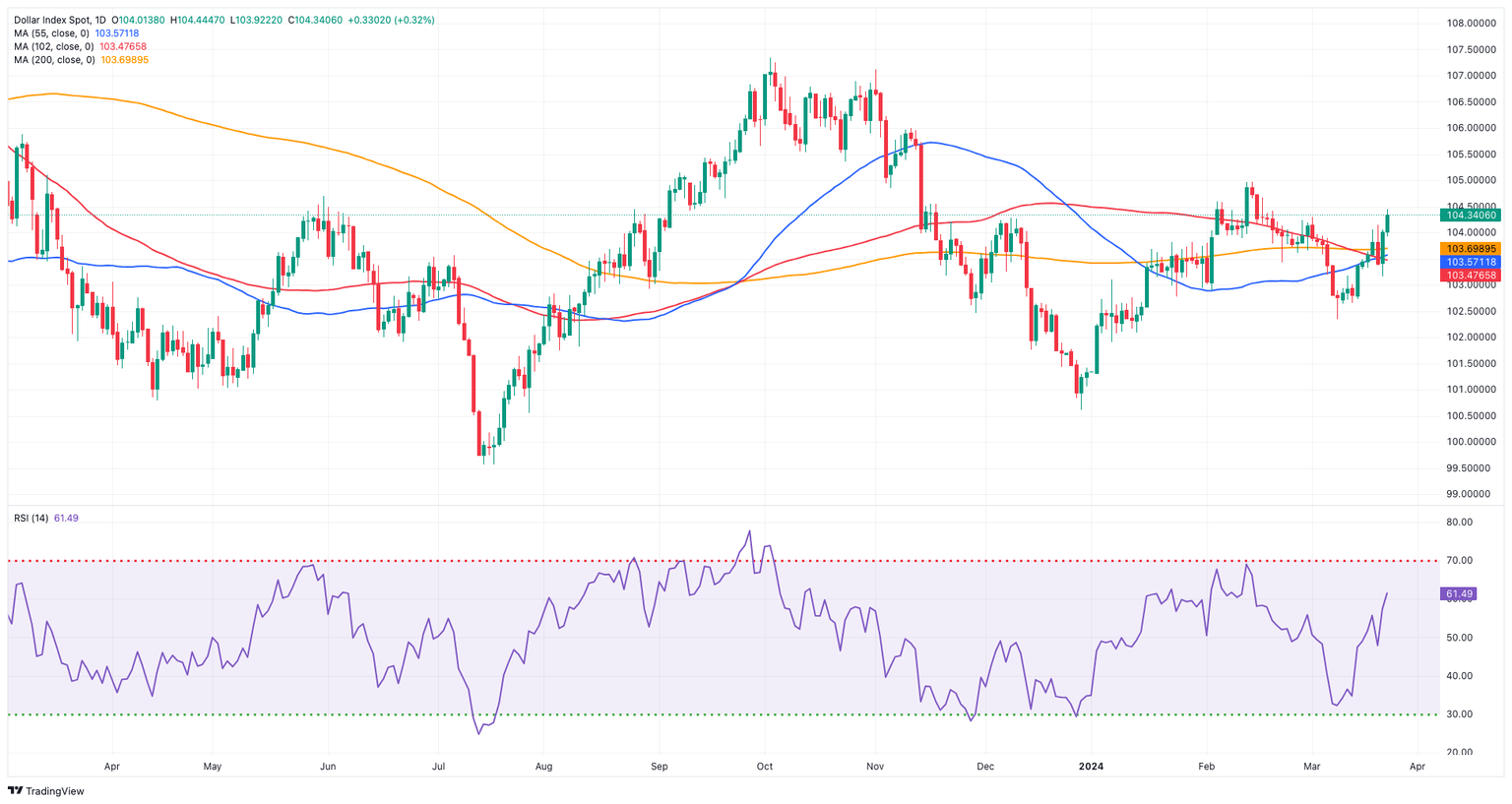Click the TradingView logo icon
The image size is (1512, 804).
[16, 791]
